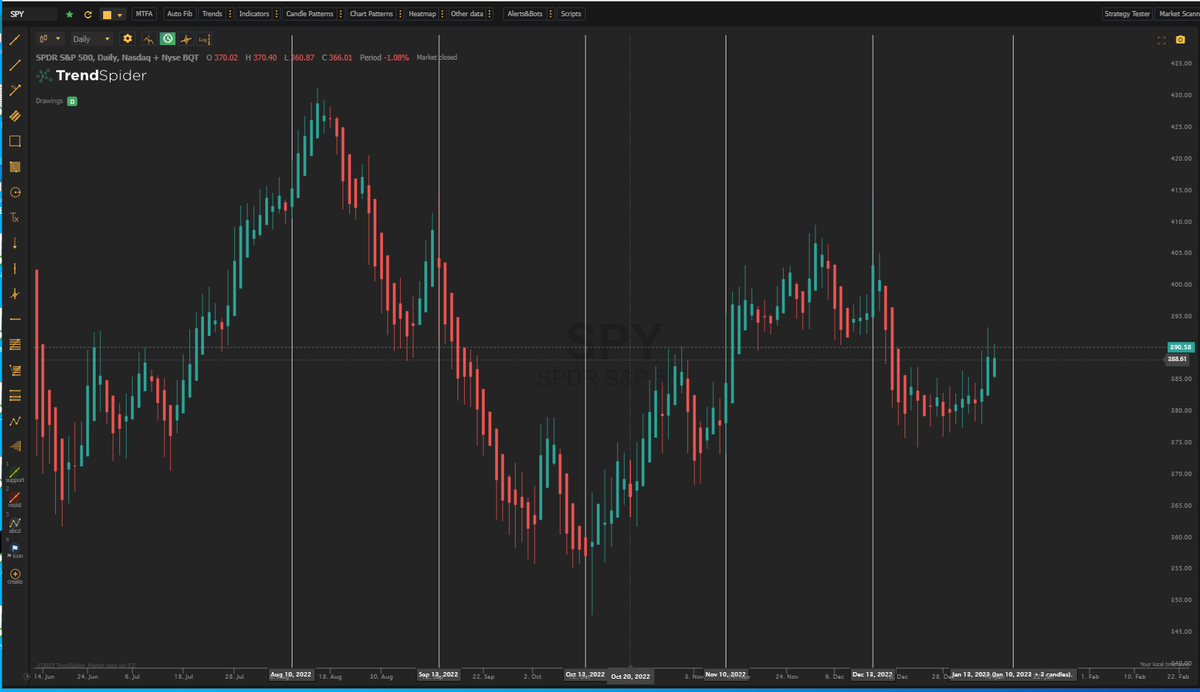The width and height of the screenshot is (1200, 692).
Task: Choose the resist line preset
Action: [x=15, y=499]
